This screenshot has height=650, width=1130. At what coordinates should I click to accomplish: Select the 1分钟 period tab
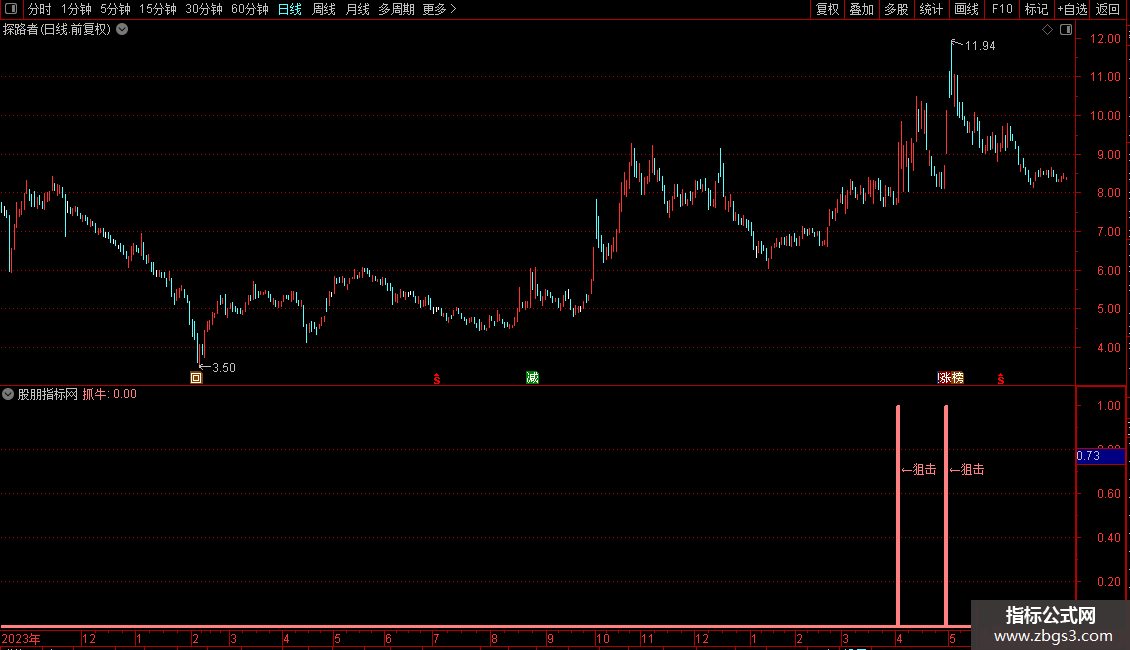click(x=76, y=9)
